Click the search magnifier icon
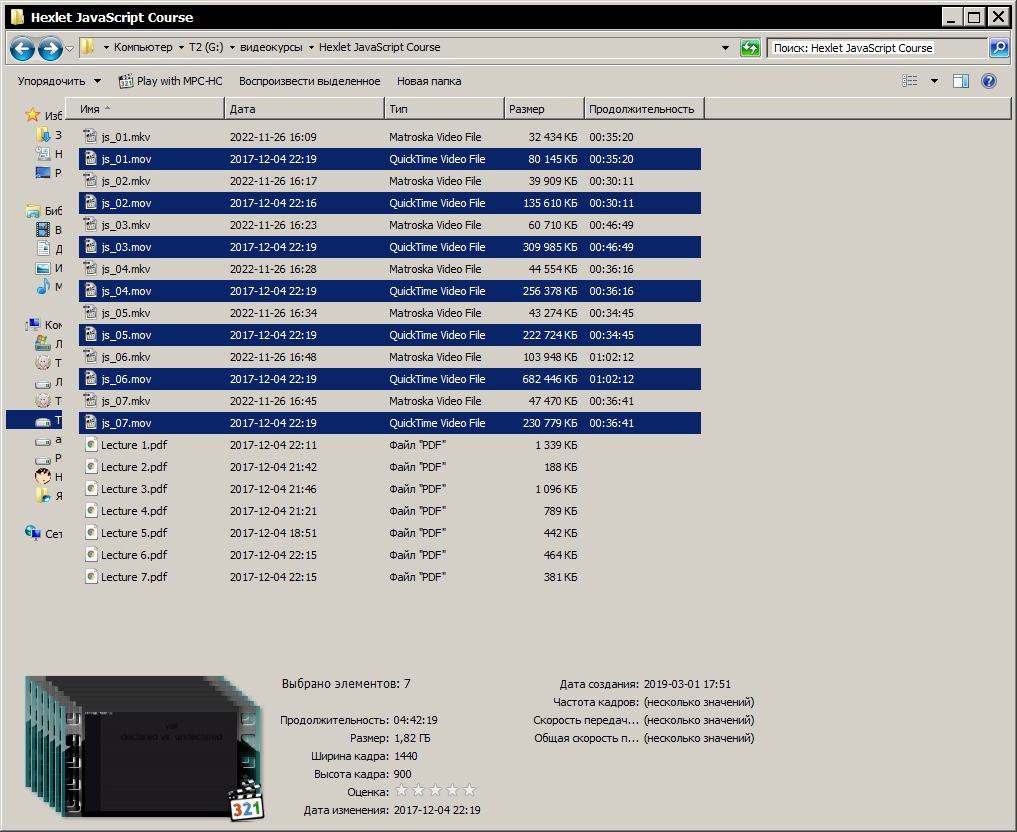Screen dimensions: 1017x832 pyautogui.click(x=998, y=47)
